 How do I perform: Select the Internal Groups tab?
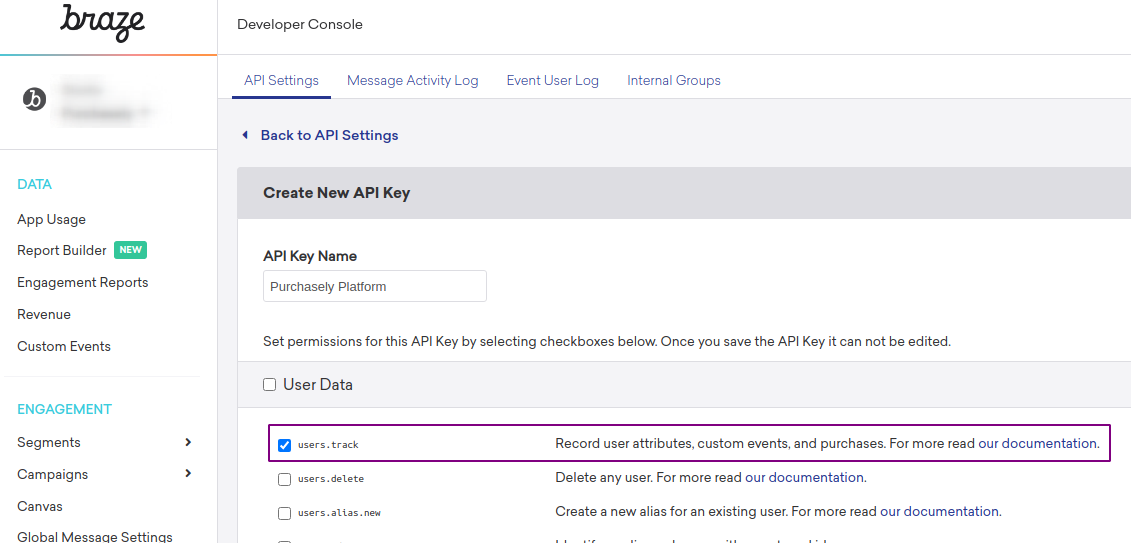pyautogui.click(x=674, y=80)
